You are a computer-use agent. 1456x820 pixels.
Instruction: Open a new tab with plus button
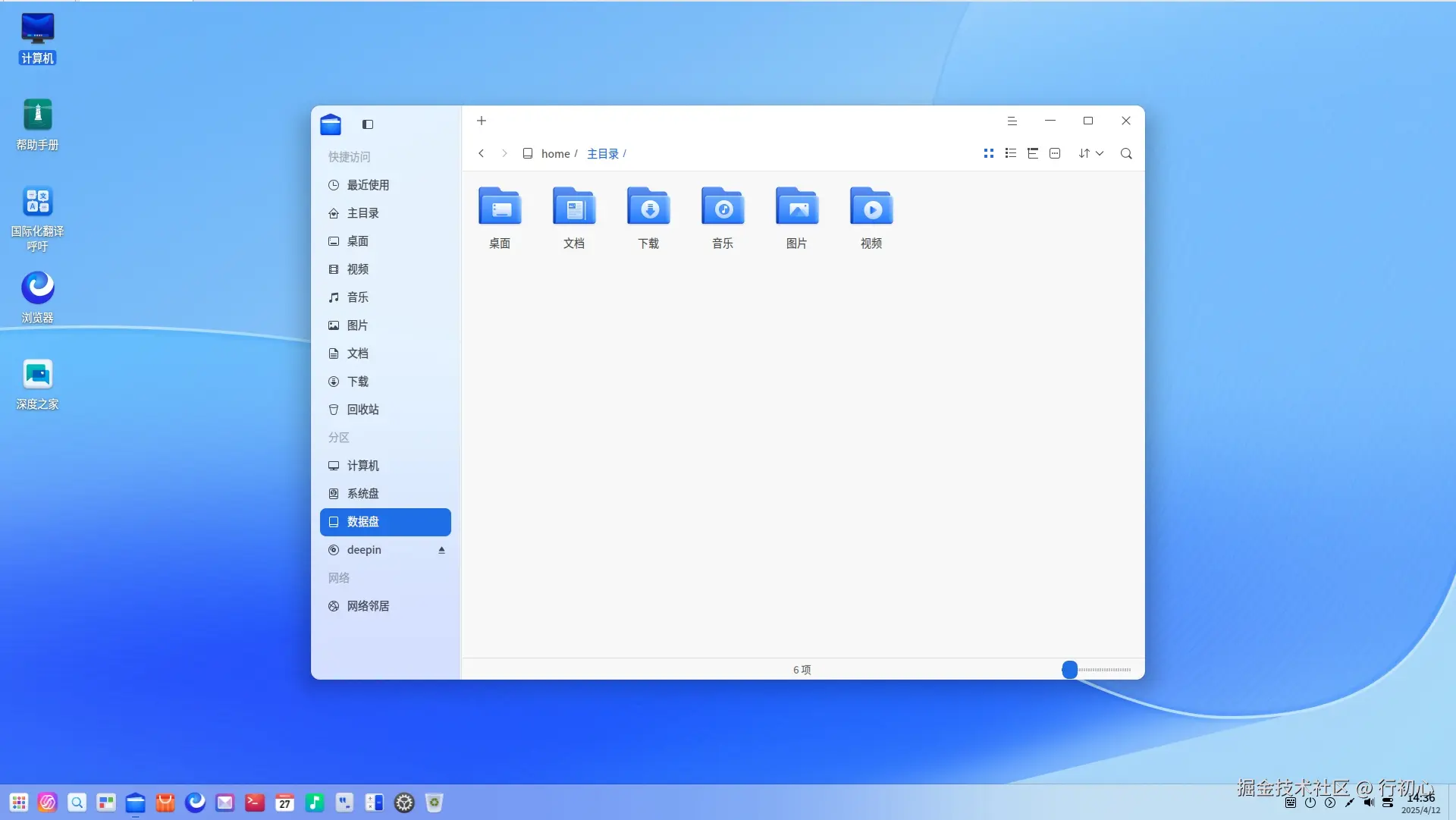(x=482, y=121)
